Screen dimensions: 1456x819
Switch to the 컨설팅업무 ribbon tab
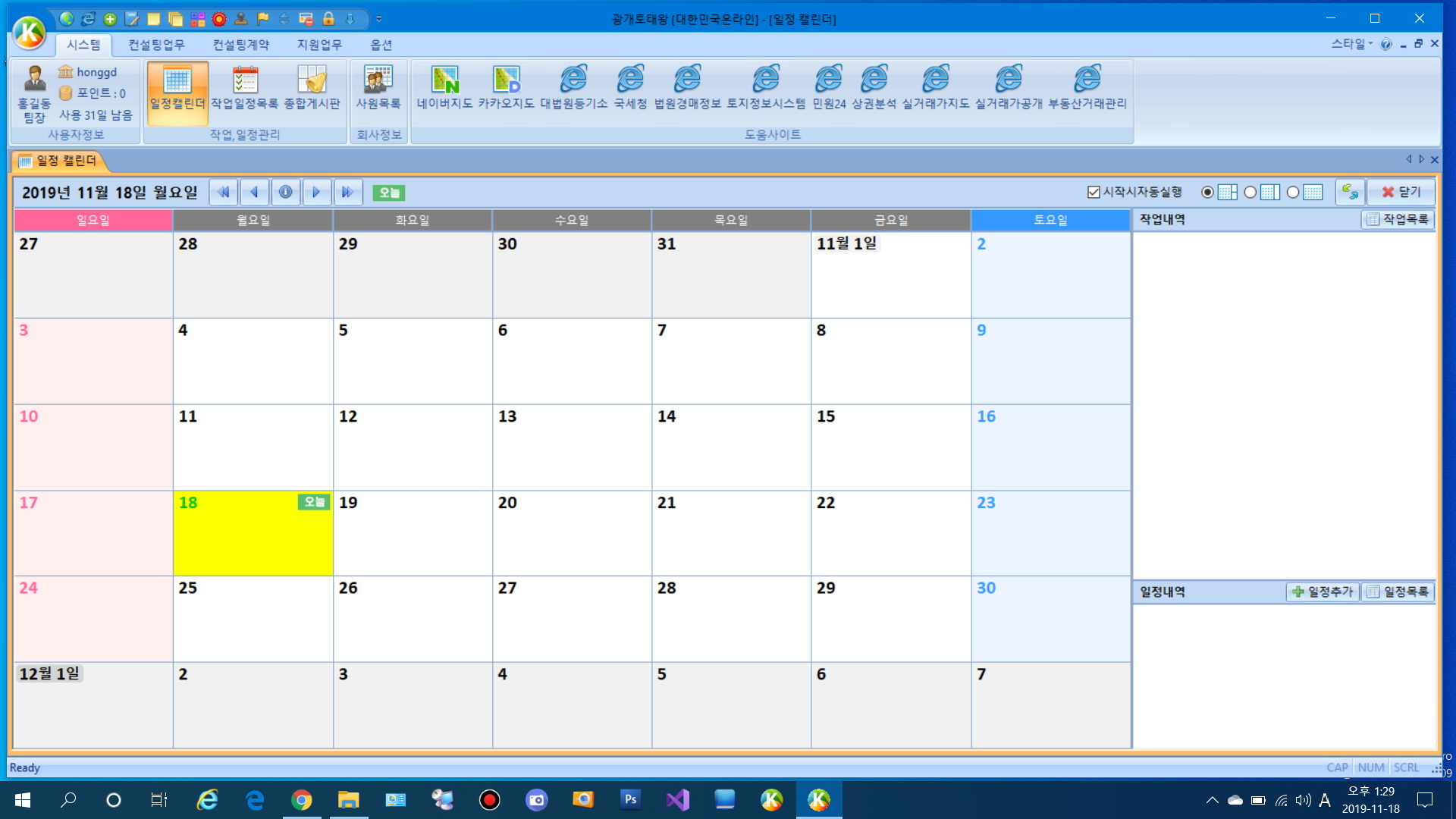coord(156,45)
